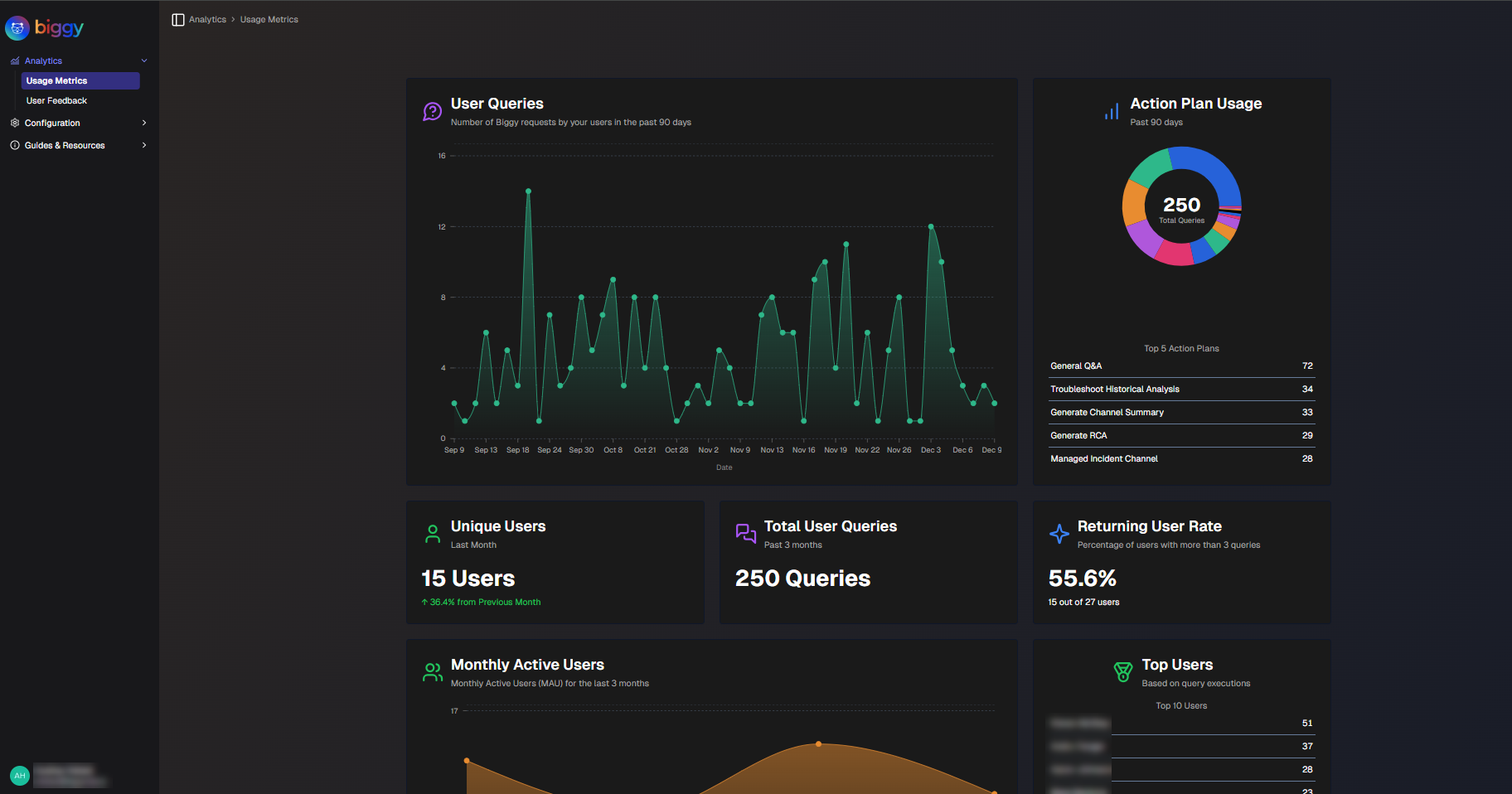Viewport: 1512px width, 794px height.
Task: Click the Generate RCA row
Action: [x=1181, y=435]
